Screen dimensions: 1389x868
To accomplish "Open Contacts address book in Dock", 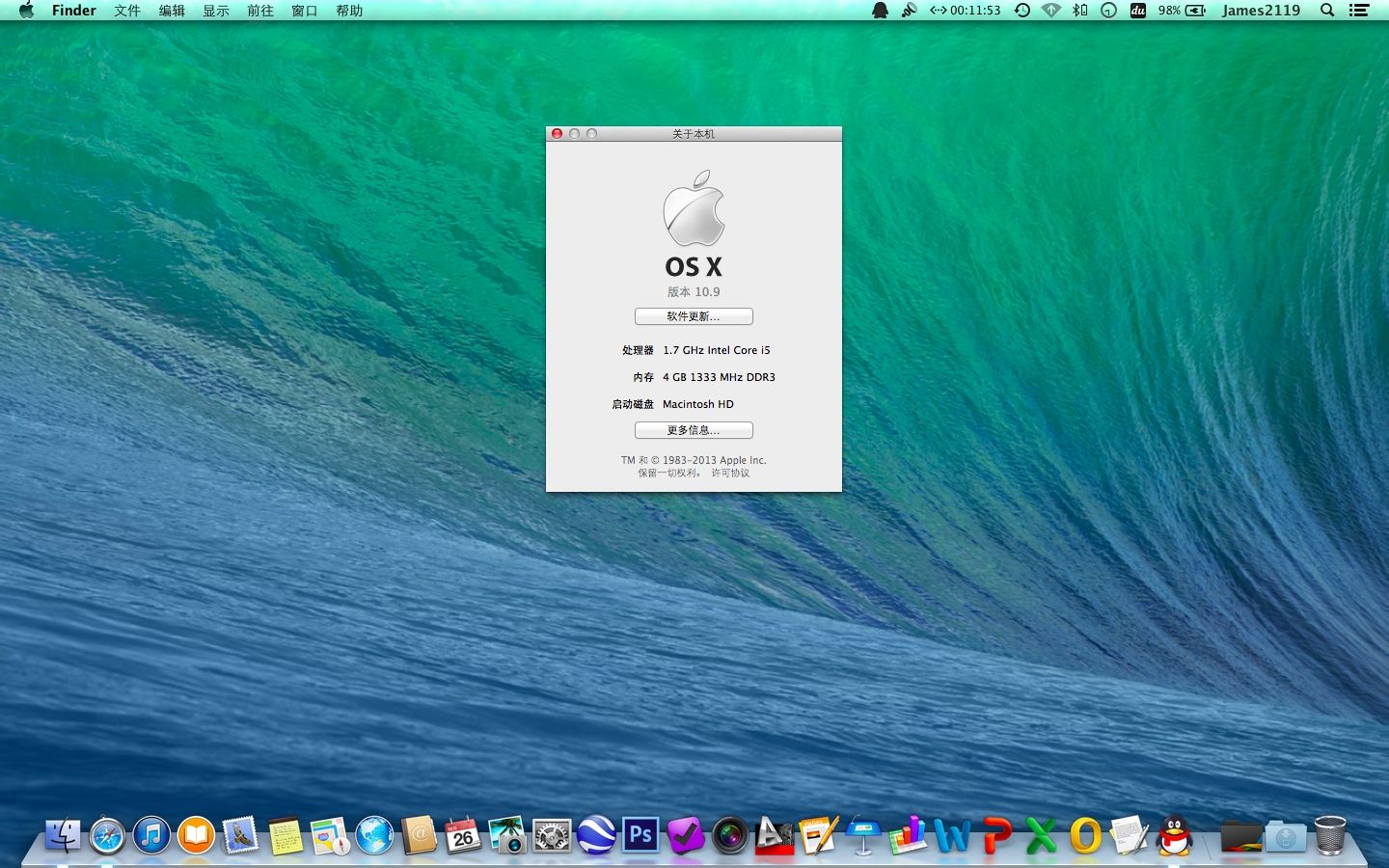I will pos(419,835).
